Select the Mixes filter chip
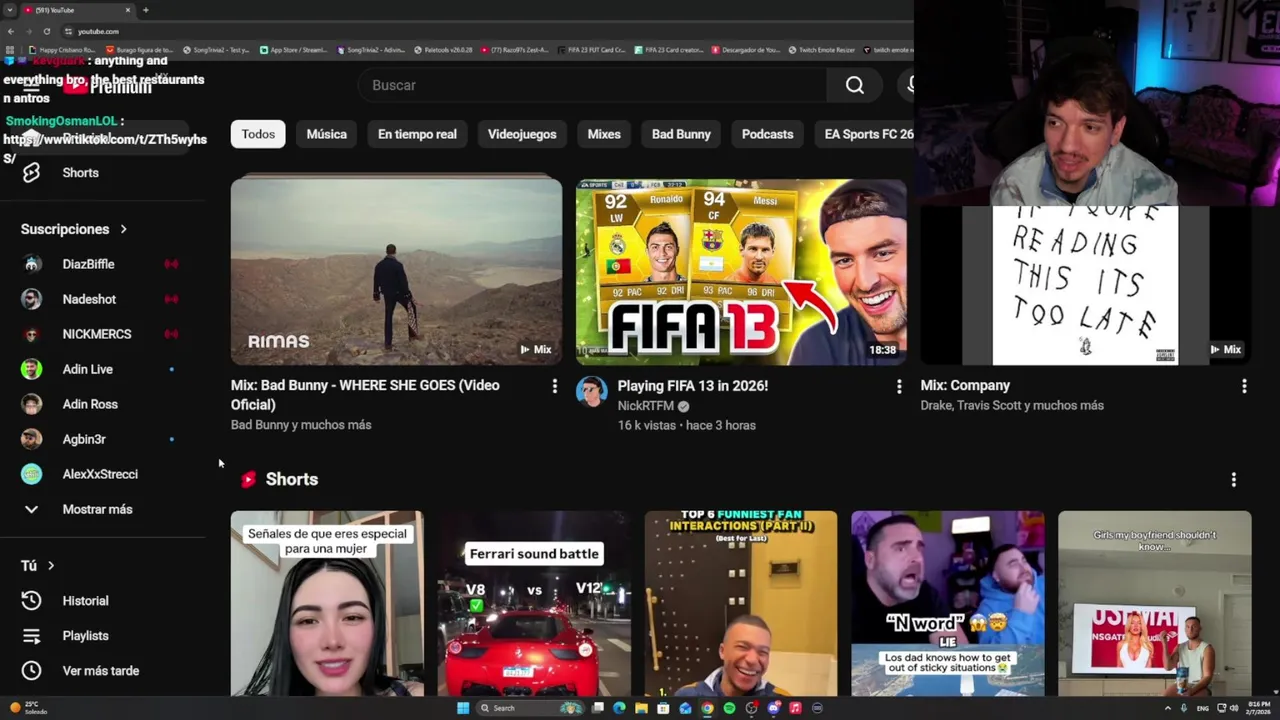Image resolution: width=1280 pixels, height=720 pixels. 604,134
